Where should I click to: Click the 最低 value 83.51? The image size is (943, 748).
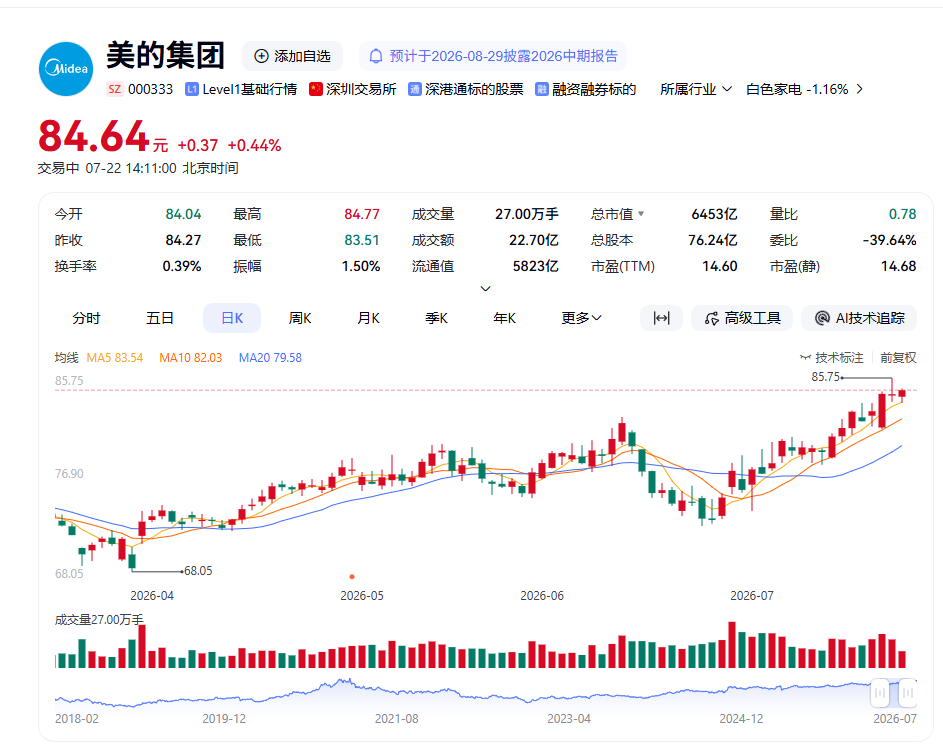[362, 240]
